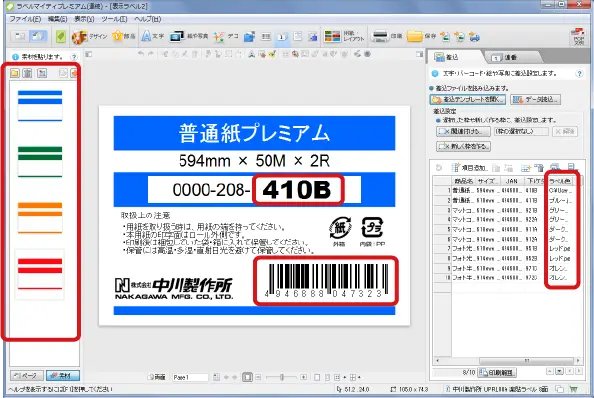Click the 保存 save folder icon
Image resolution: width=594 pixels, height=398 pixels.
coord(414,36)
